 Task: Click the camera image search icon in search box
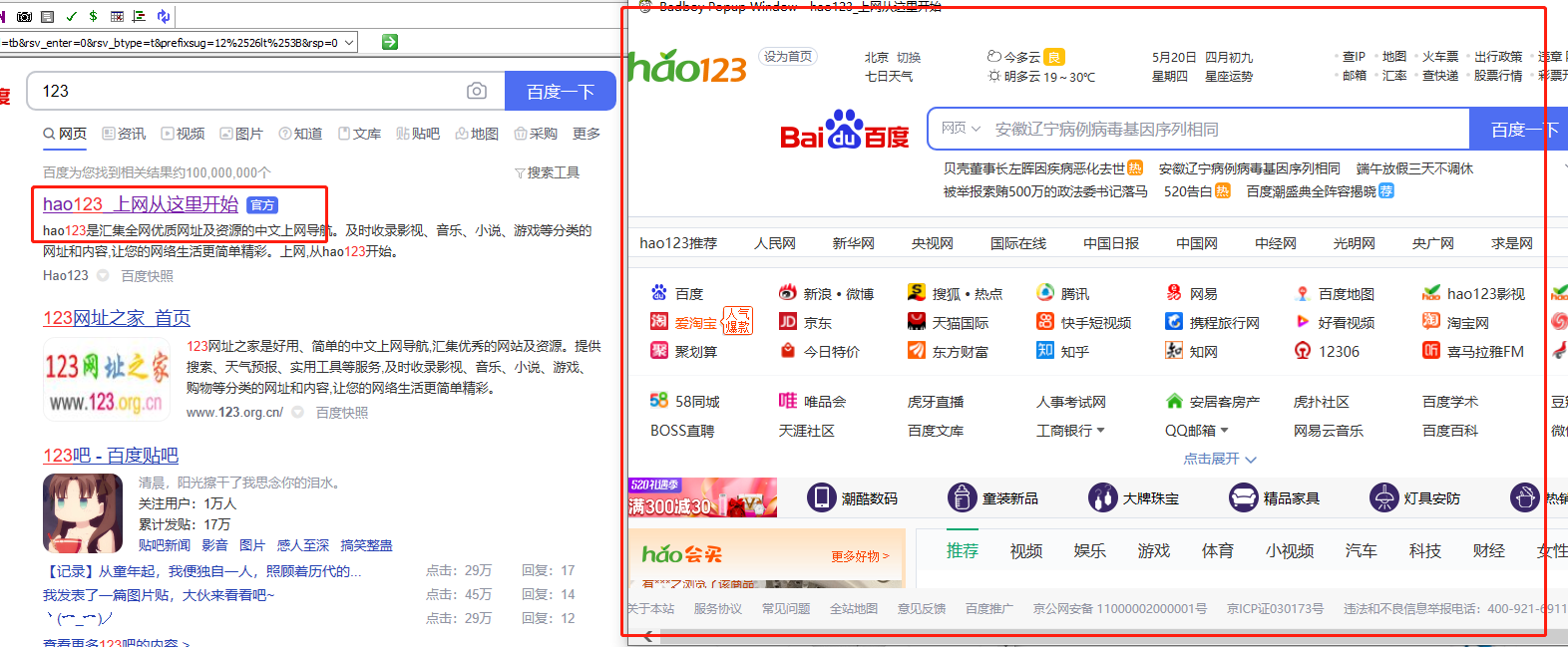pos(477,91)
